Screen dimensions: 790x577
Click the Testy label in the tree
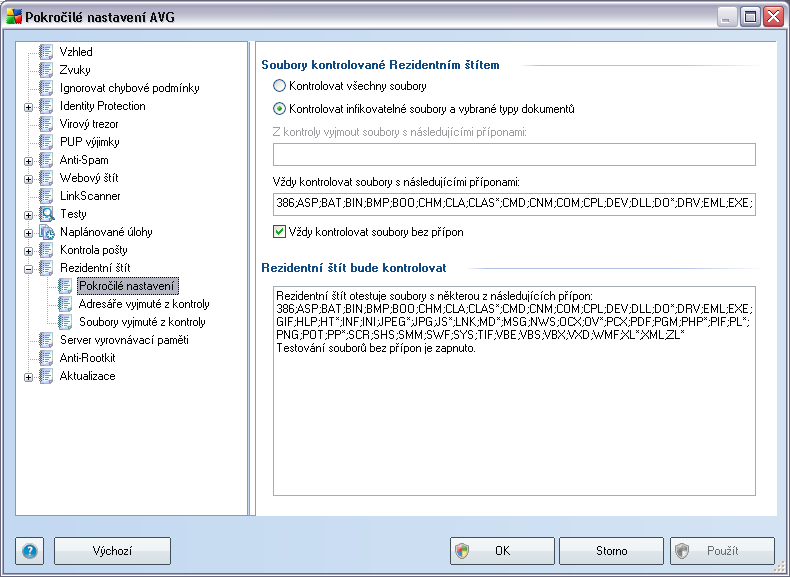[x=73, y=214]
